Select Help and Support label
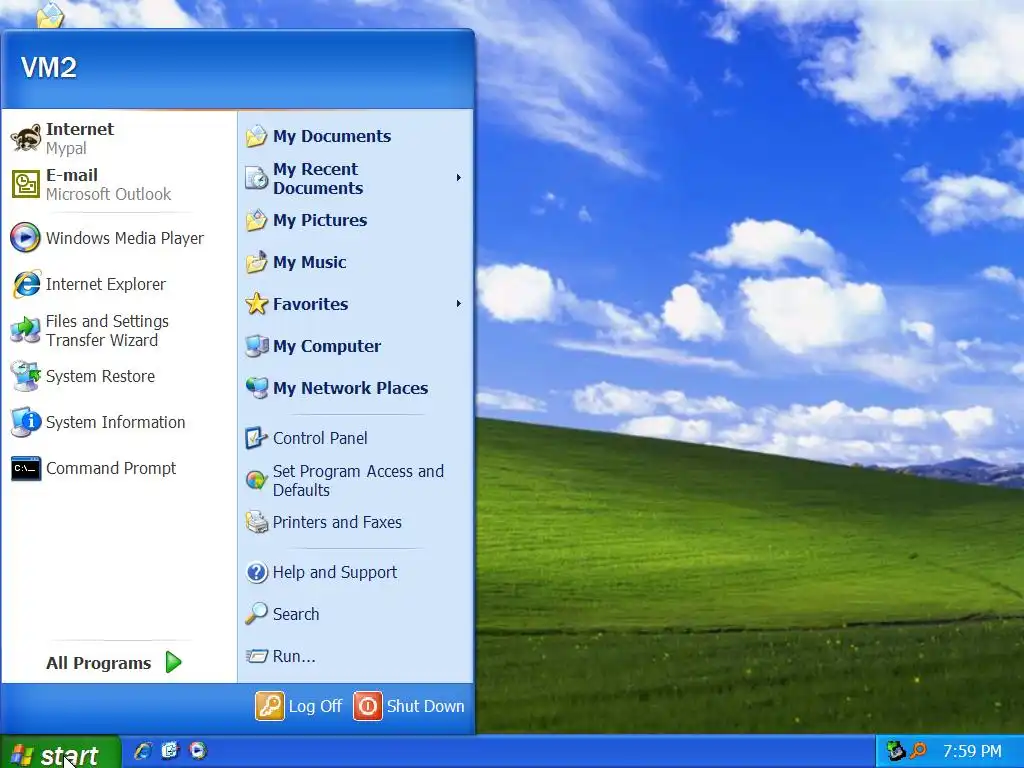Image resolution: width=1024 pixels, height=768 pixels. point(334,573)
